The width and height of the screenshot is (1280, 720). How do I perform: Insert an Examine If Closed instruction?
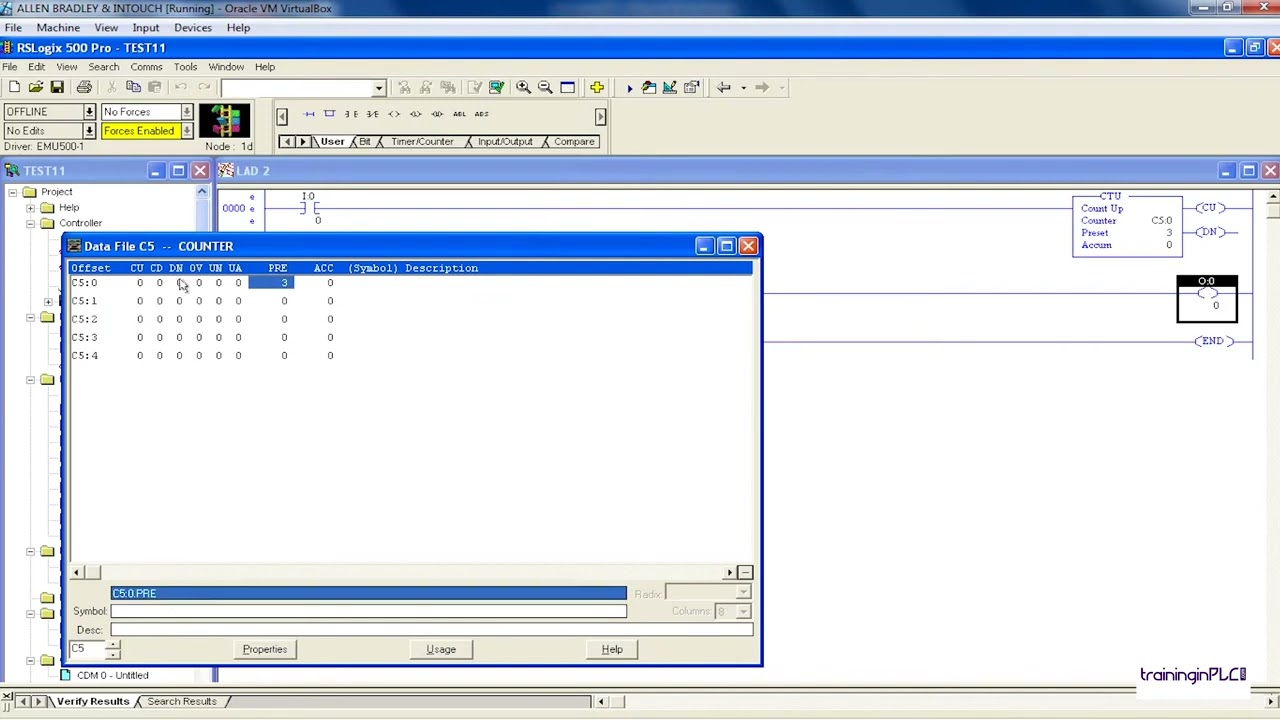[351, 114]
